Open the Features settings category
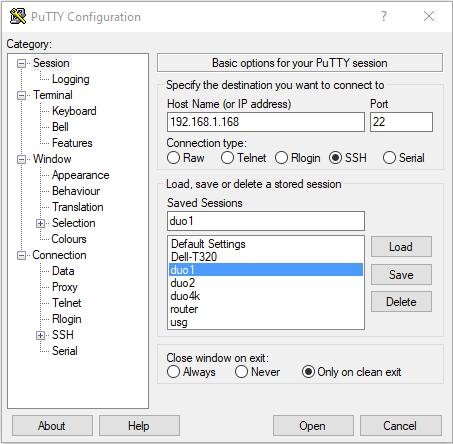Viewport: 453px width, 444px height. coord(72,143)
